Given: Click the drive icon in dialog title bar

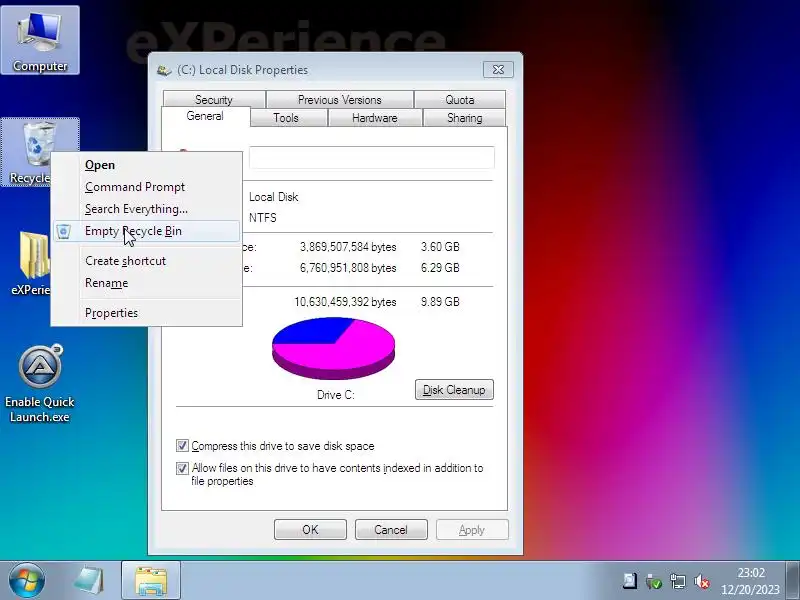Looking at the screenshot, I should pos(164,70).
